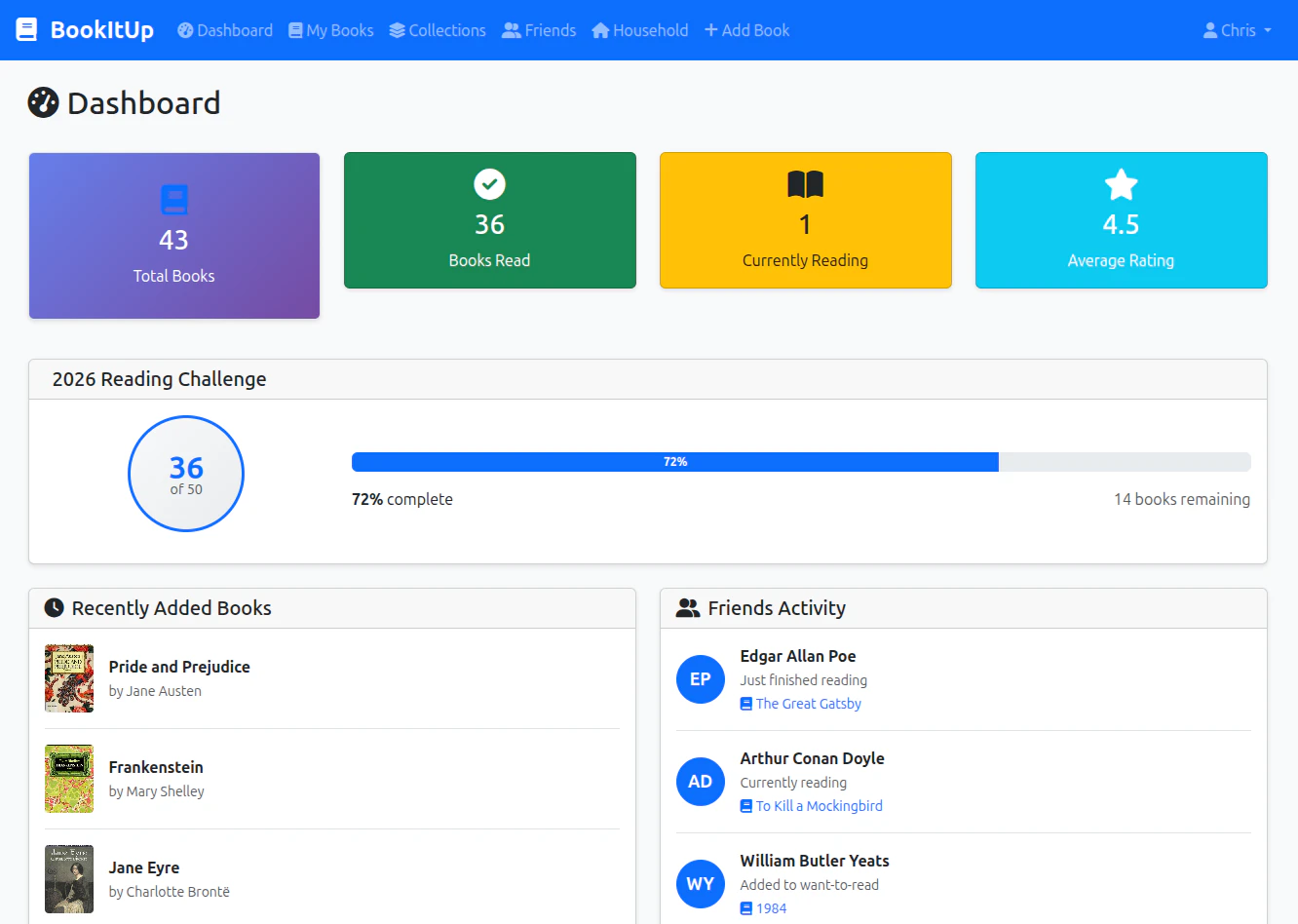The width and height of the screenshot is (1298, 924).
Task: Open the BookItUp brand link
Action: click(x=85, y=30)
